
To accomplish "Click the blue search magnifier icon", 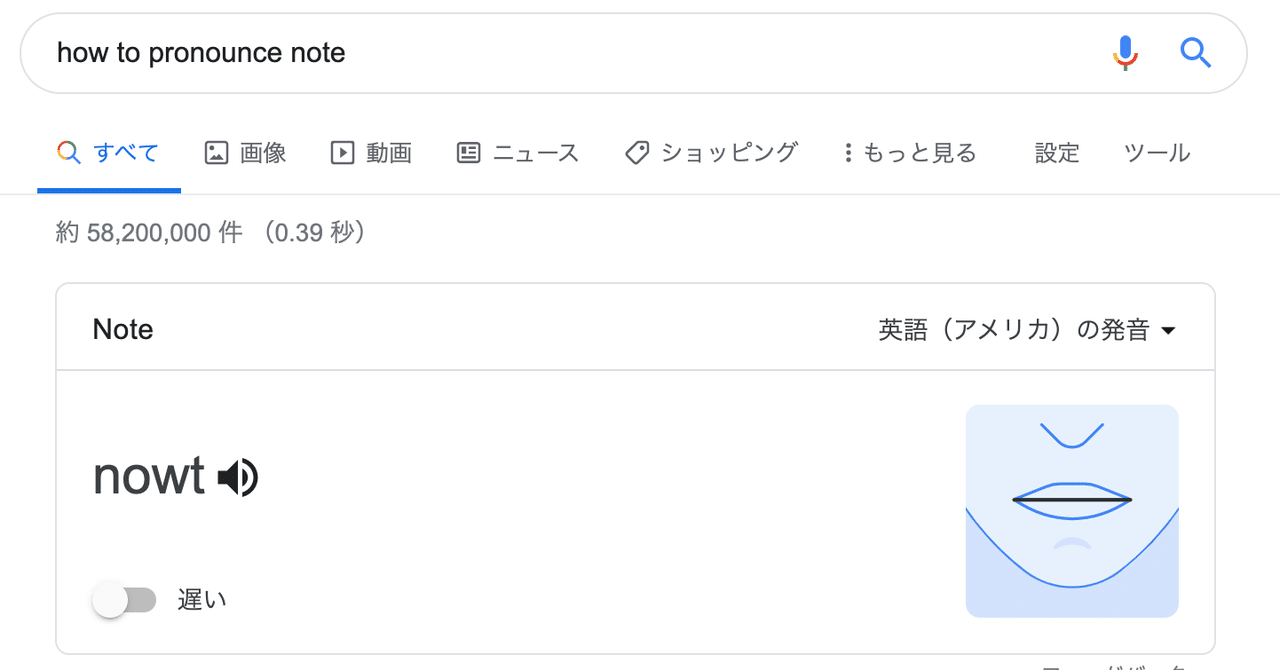I will tap(1195, 52).
